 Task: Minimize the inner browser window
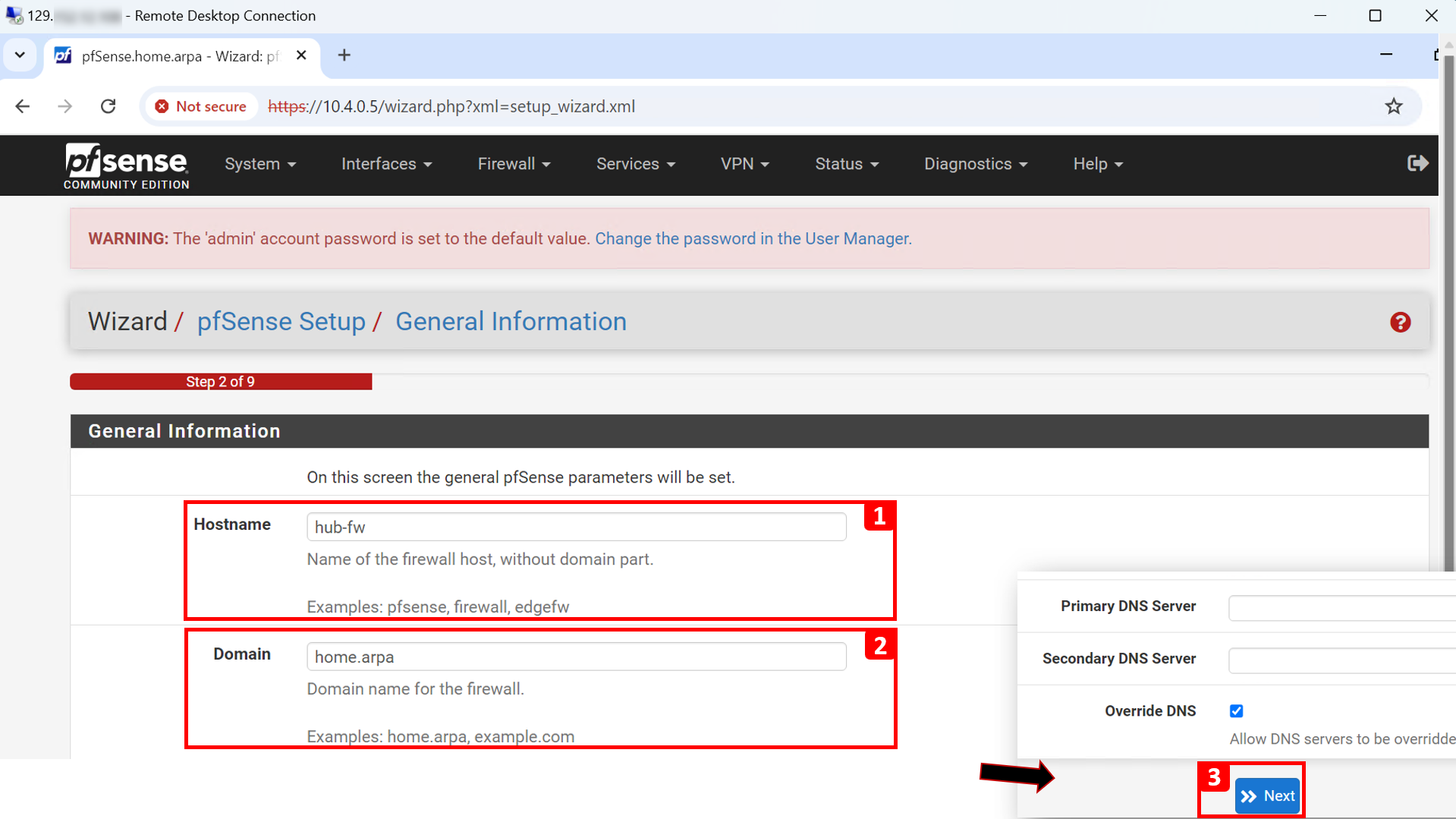(1386, 55)
